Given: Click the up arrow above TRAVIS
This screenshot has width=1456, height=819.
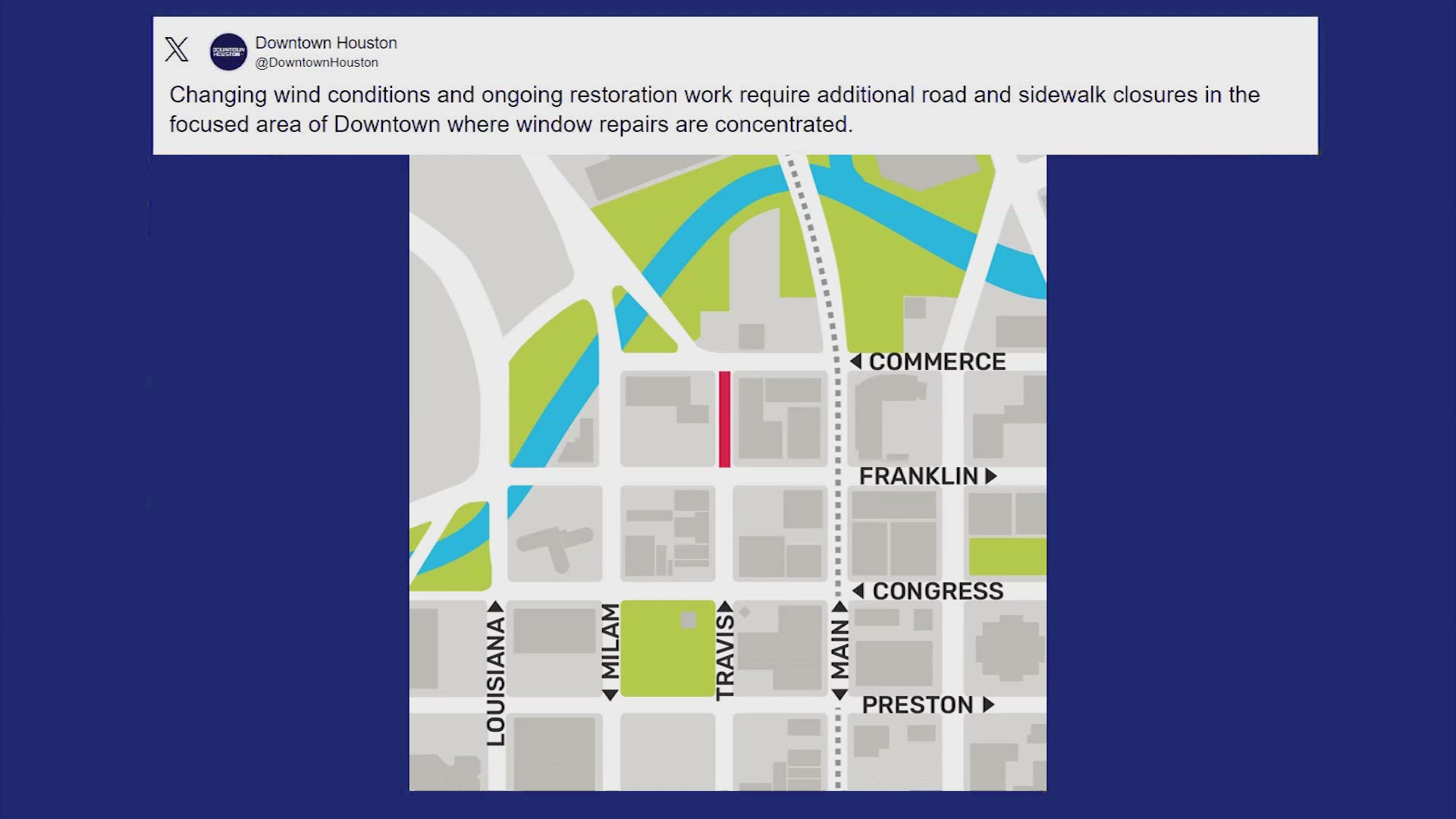Looking at the screenshot, I should [x=725, y=607].
